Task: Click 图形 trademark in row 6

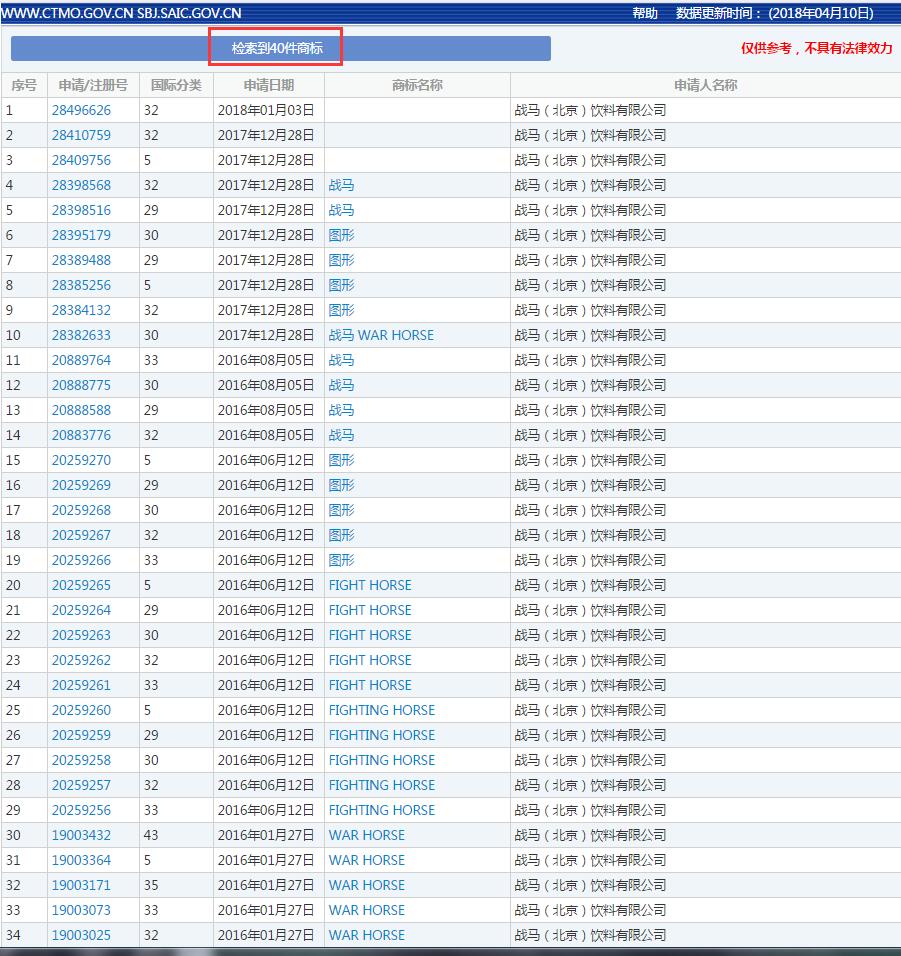Action: tap(341, 235)
